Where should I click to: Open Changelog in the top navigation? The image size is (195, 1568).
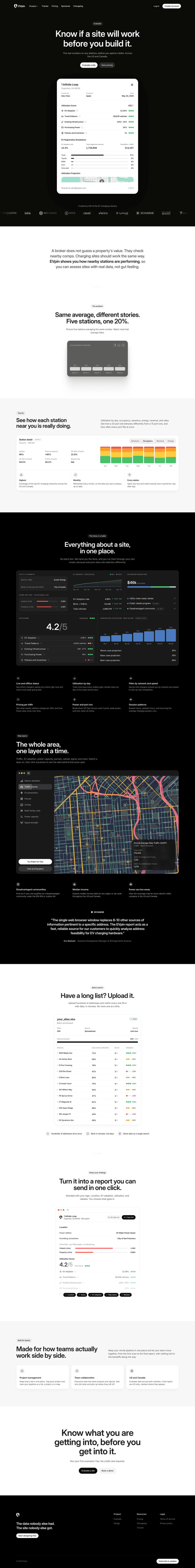click(78, 6)
